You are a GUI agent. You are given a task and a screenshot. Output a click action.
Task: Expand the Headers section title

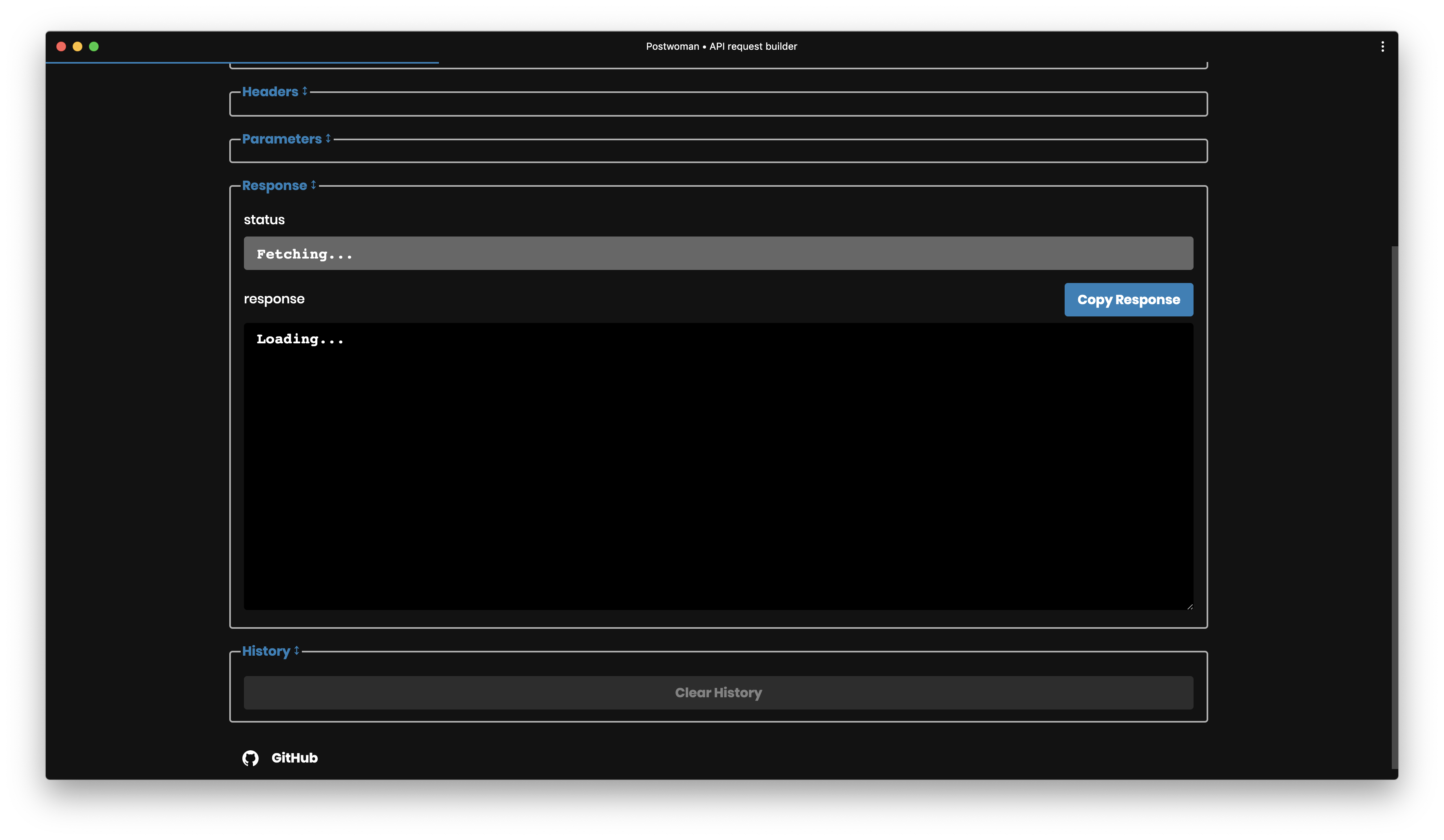click(x=270, y=92)
